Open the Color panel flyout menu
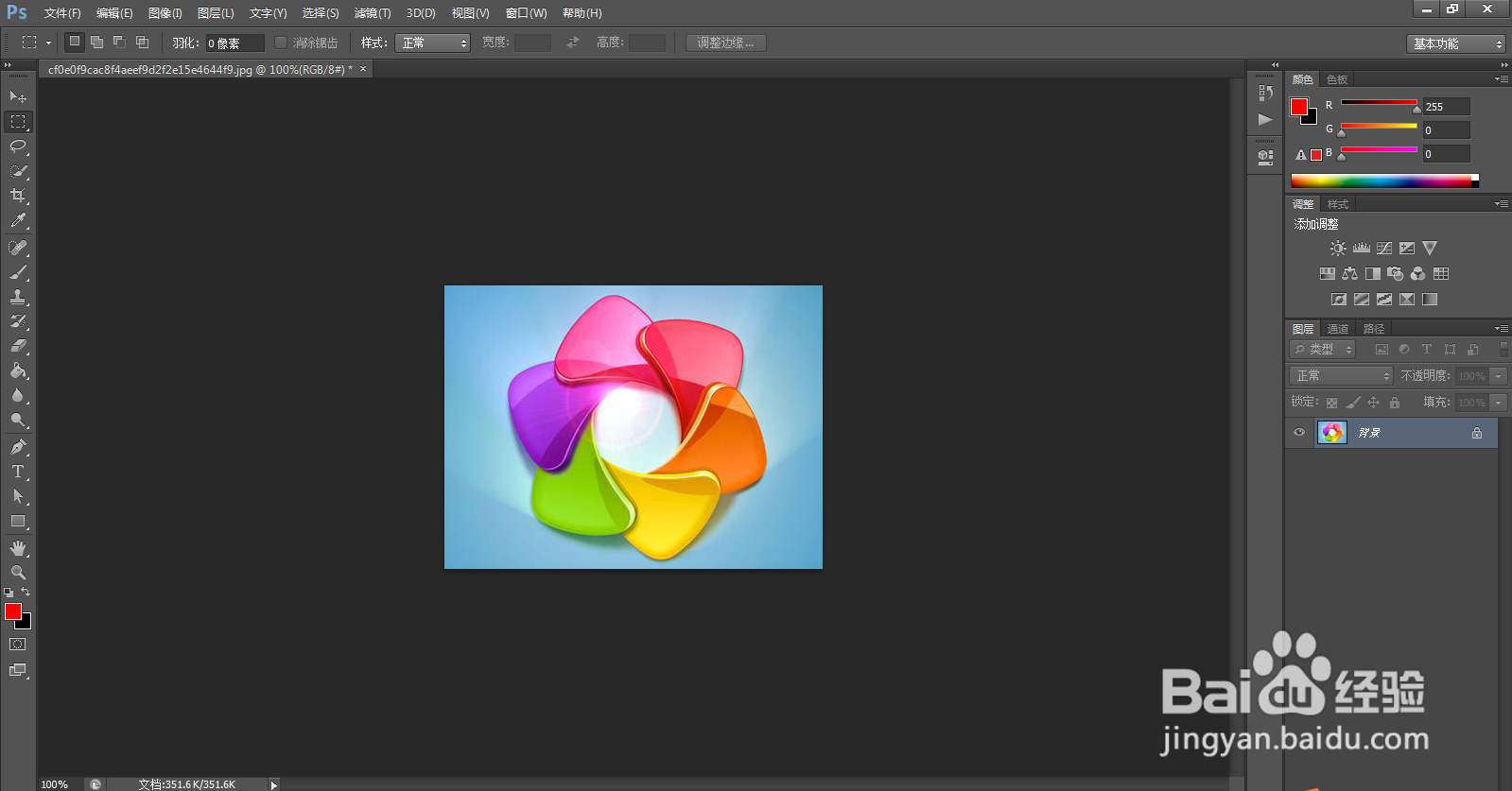 1502,79
